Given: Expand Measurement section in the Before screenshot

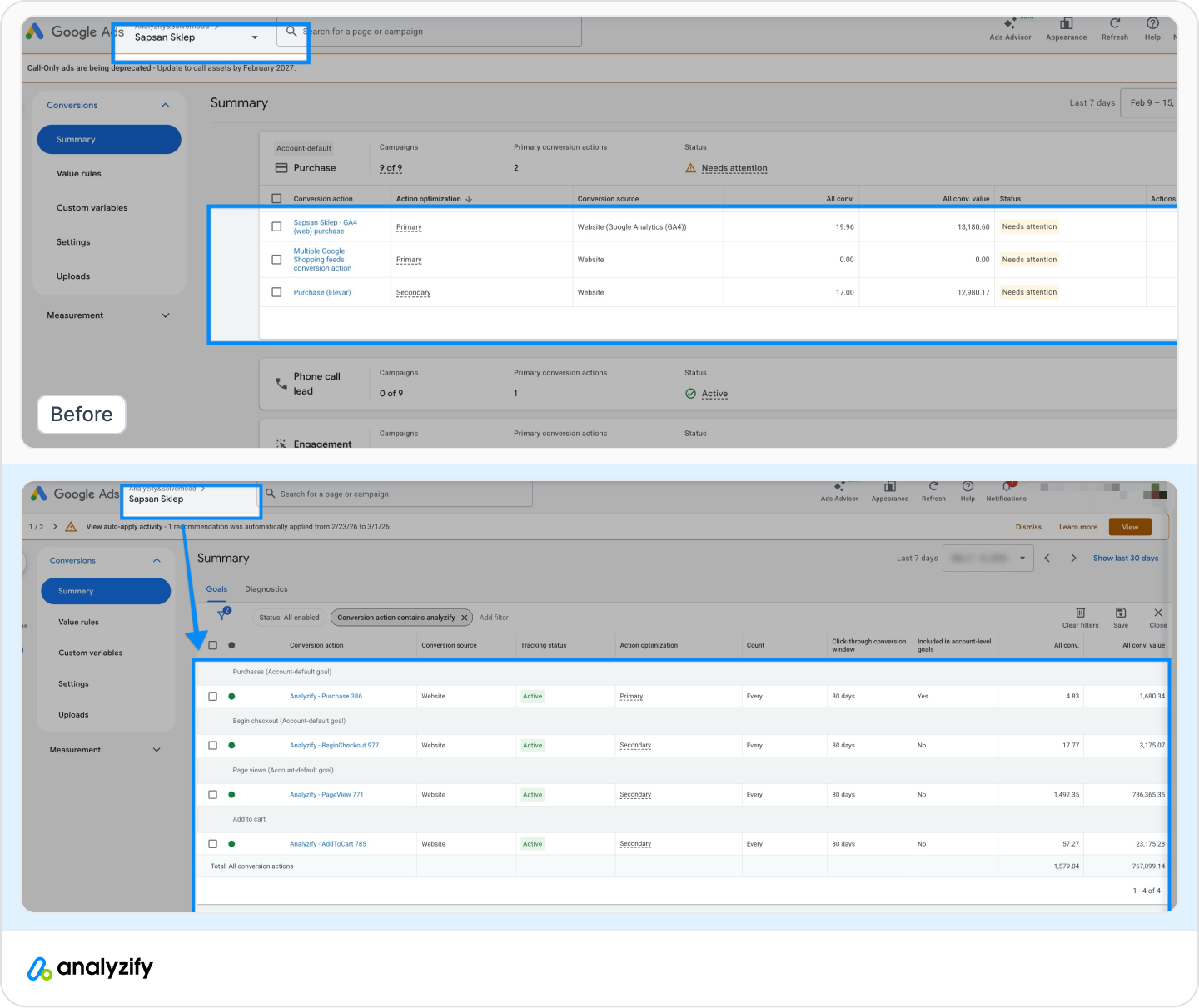Looking at the screenshot, I should coord(165,315).
